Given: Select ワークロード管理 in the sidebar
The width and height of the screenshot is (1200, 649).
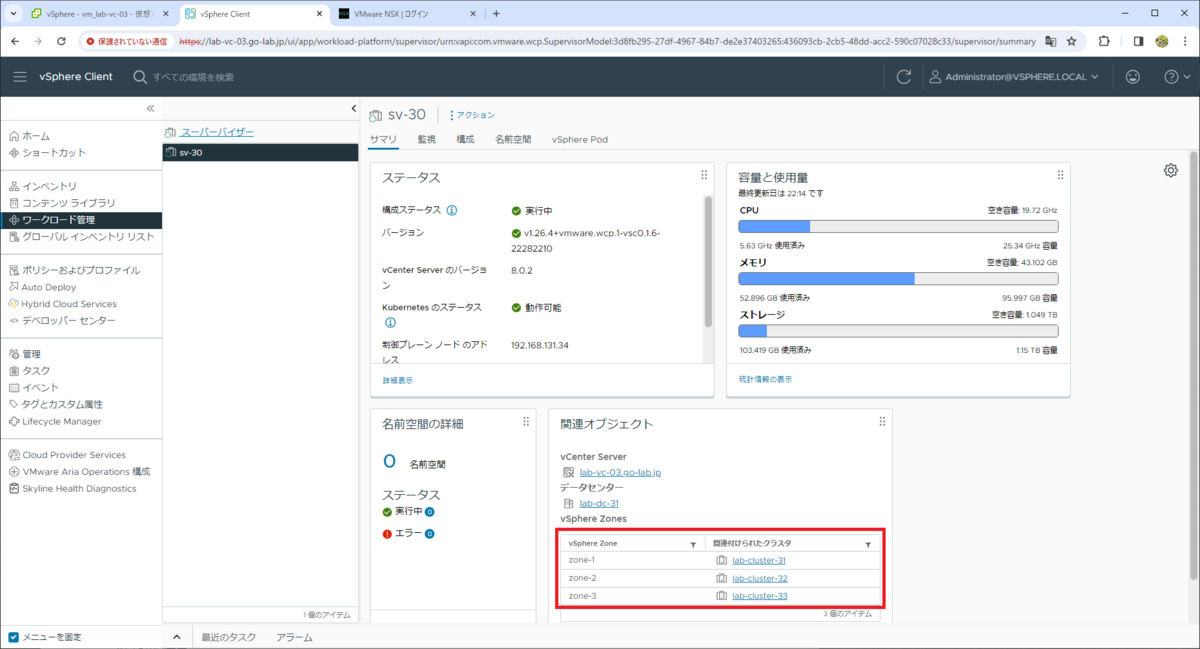Looking at the screenshot, I should pos(80,220).
